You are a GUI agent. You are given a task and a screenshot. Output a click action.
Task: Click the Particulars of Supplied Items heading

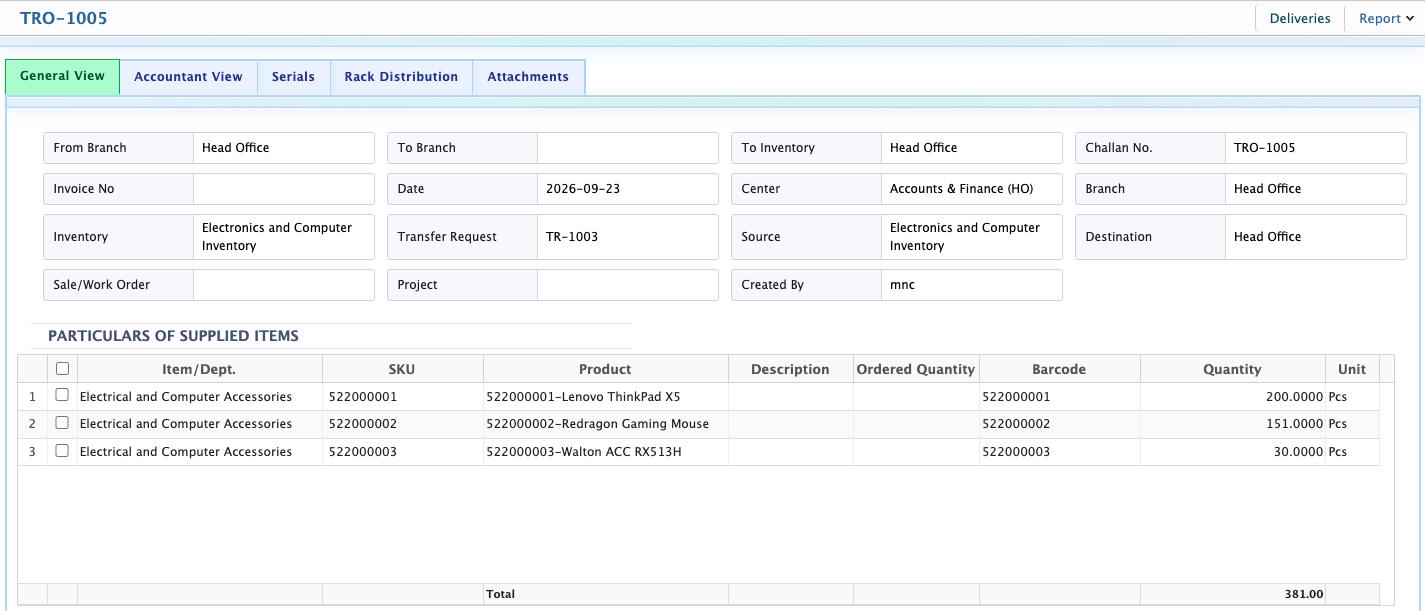pos(173,336)
